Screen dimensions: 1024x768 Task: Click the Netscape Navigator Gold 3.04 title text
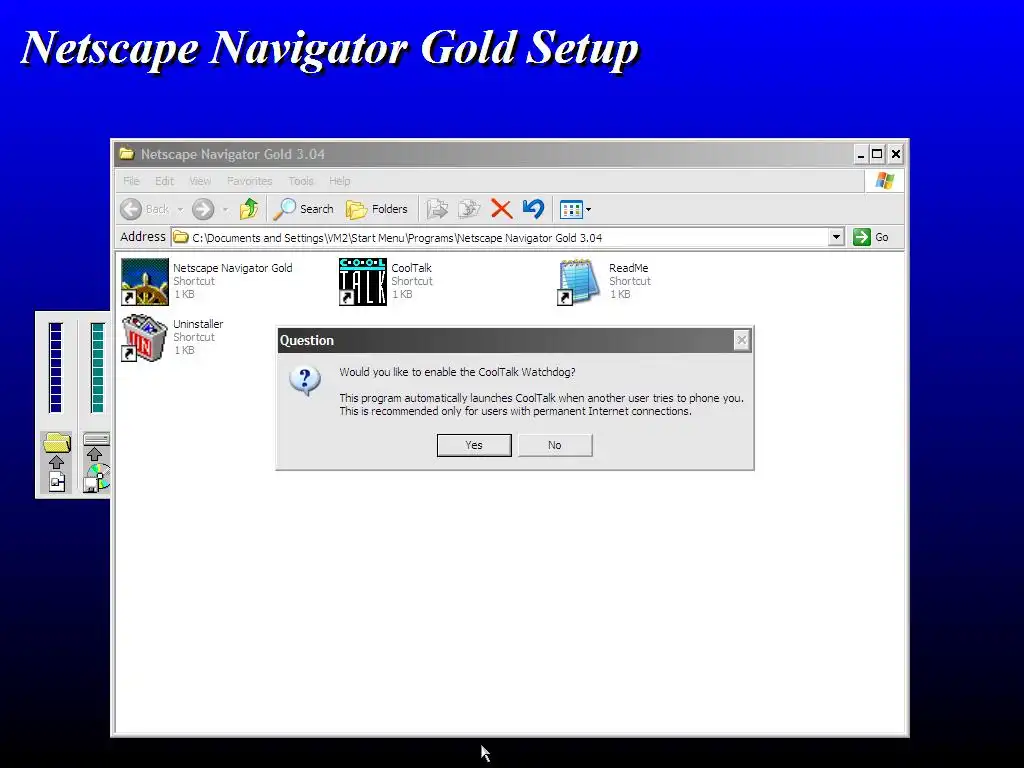[x=233, y=154]
